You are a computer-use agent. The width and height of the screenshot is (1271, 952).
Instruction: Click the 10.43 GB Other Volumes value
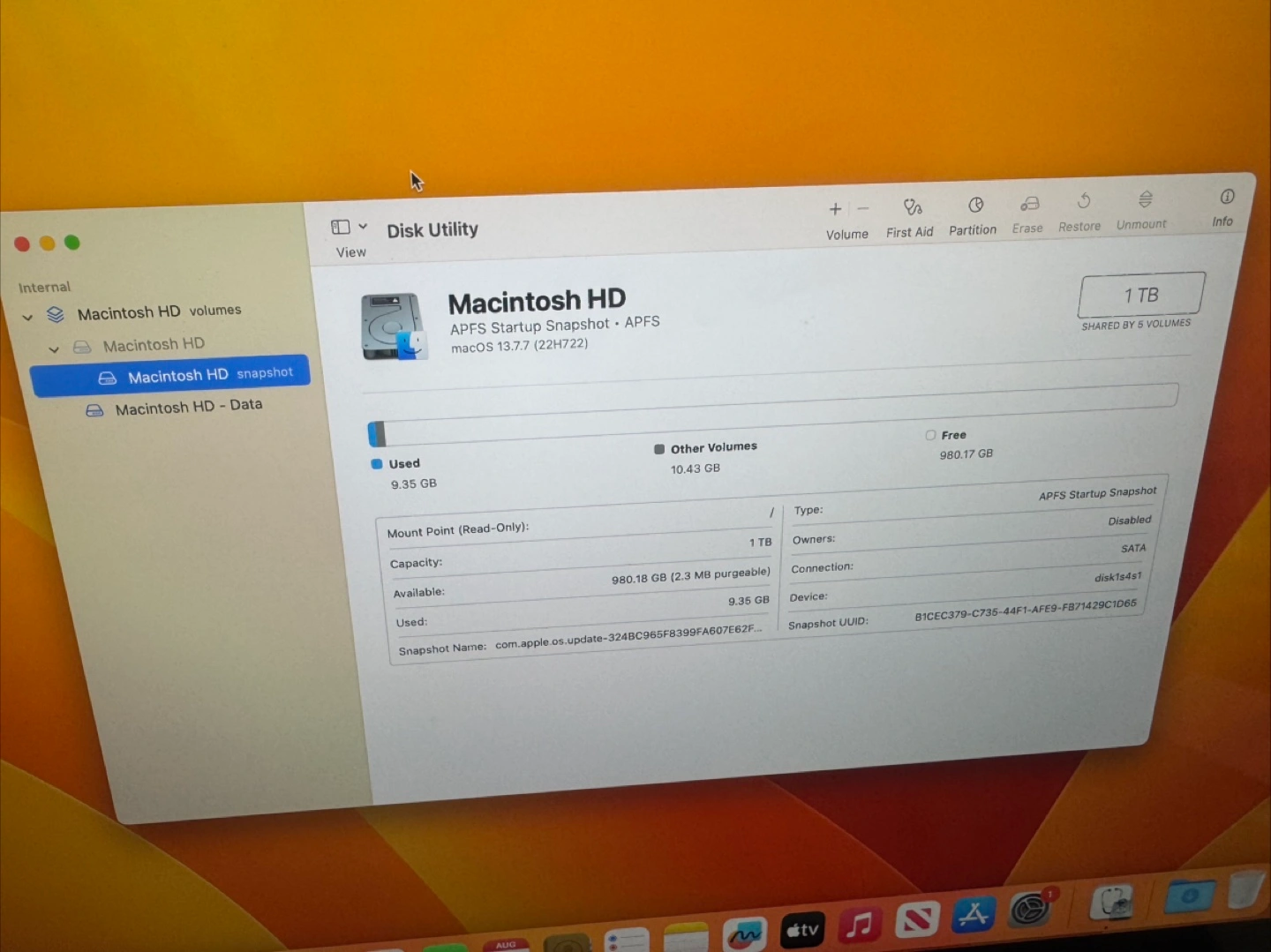(x=696, y=469)
